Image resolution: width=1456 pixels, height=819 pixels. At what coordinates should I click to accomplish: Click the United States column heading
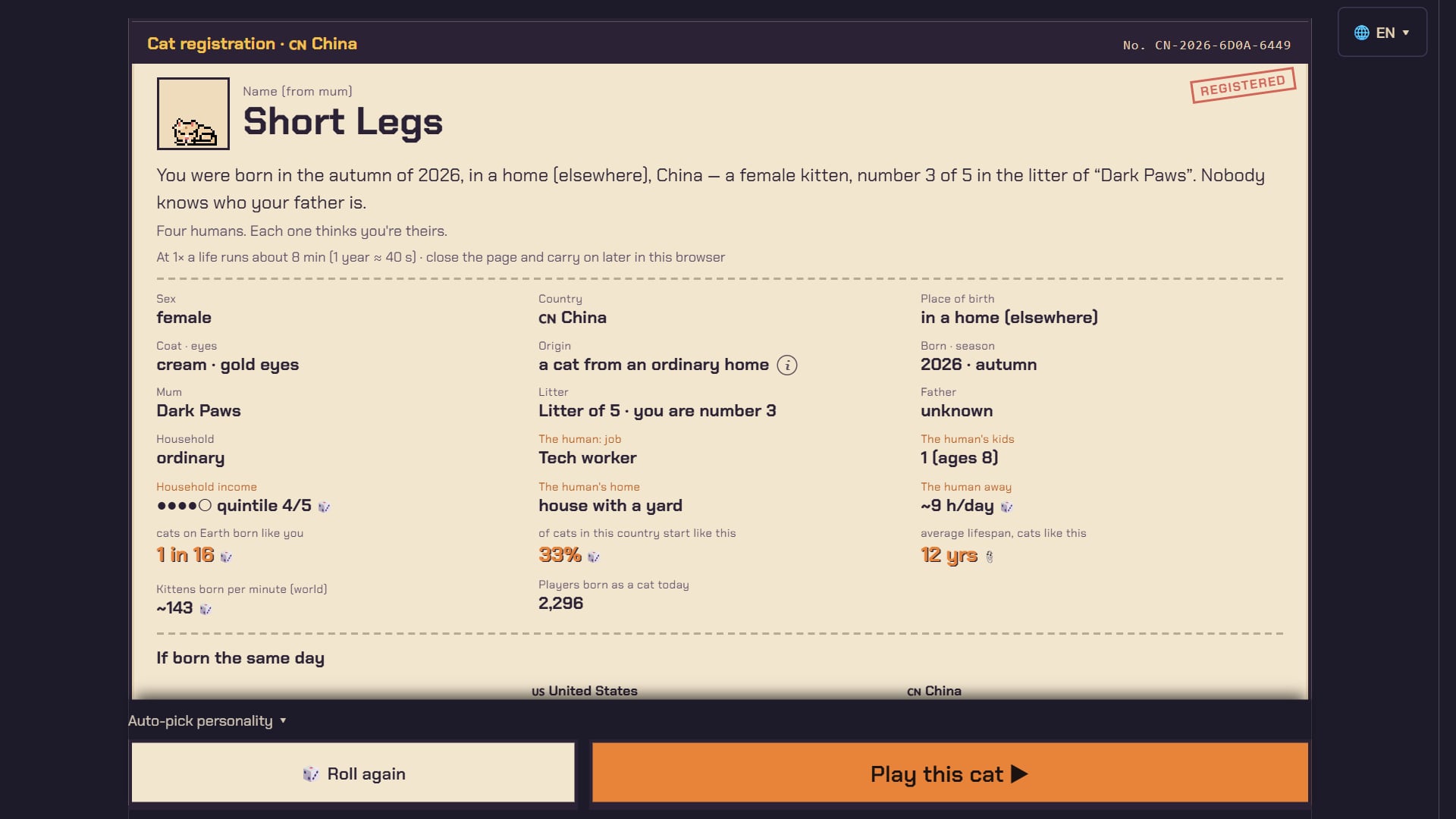point(585,691)
